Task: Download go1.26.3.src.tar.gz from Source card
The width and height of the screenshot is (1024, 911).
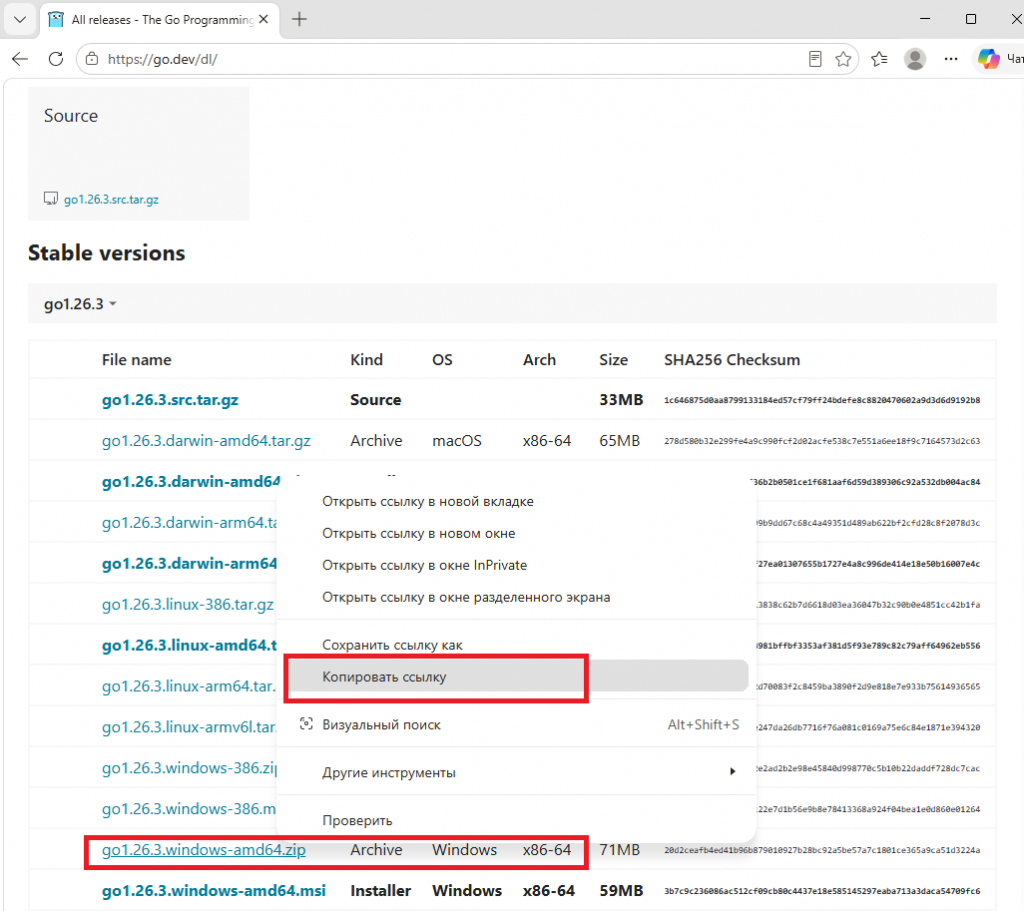Action: 111,199
